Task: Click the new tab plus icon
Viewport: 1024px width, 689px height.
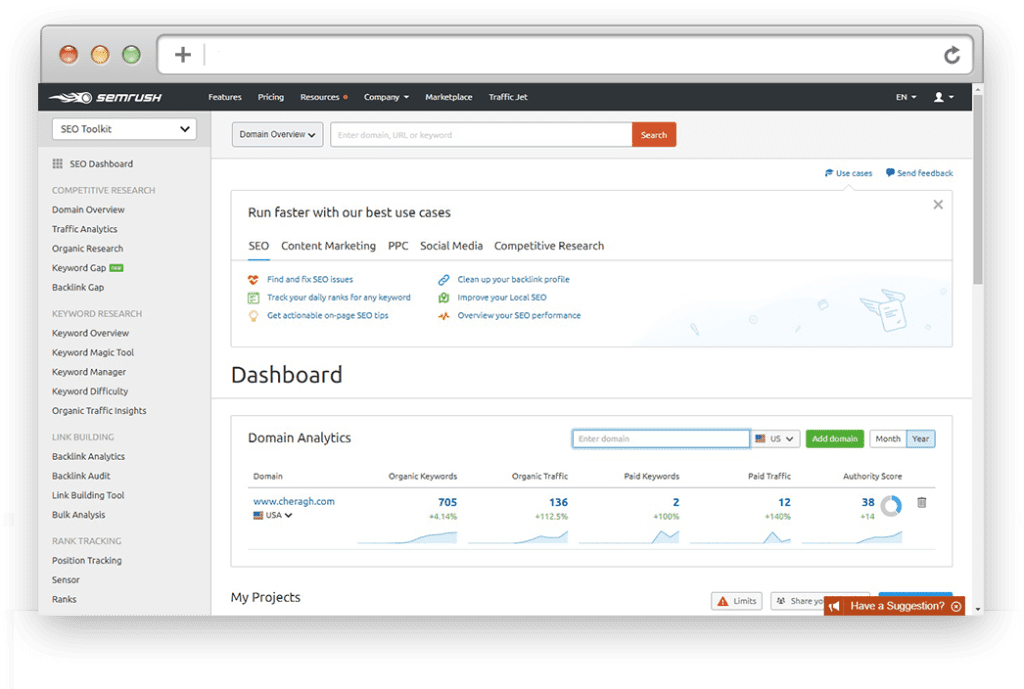Action: 182,55
